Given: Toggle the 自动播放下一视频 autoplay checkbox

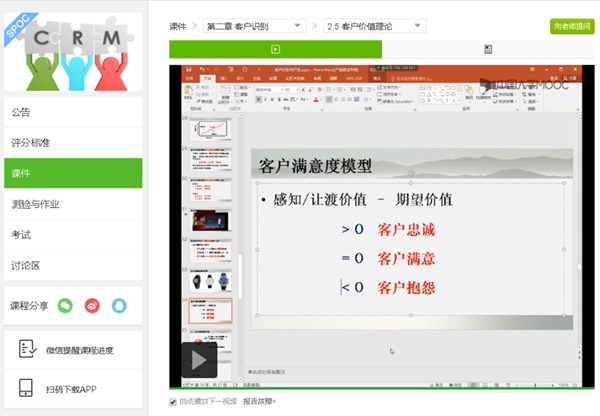Looking at the screenshot, I should pyautogui.click(x=173, y=402).
